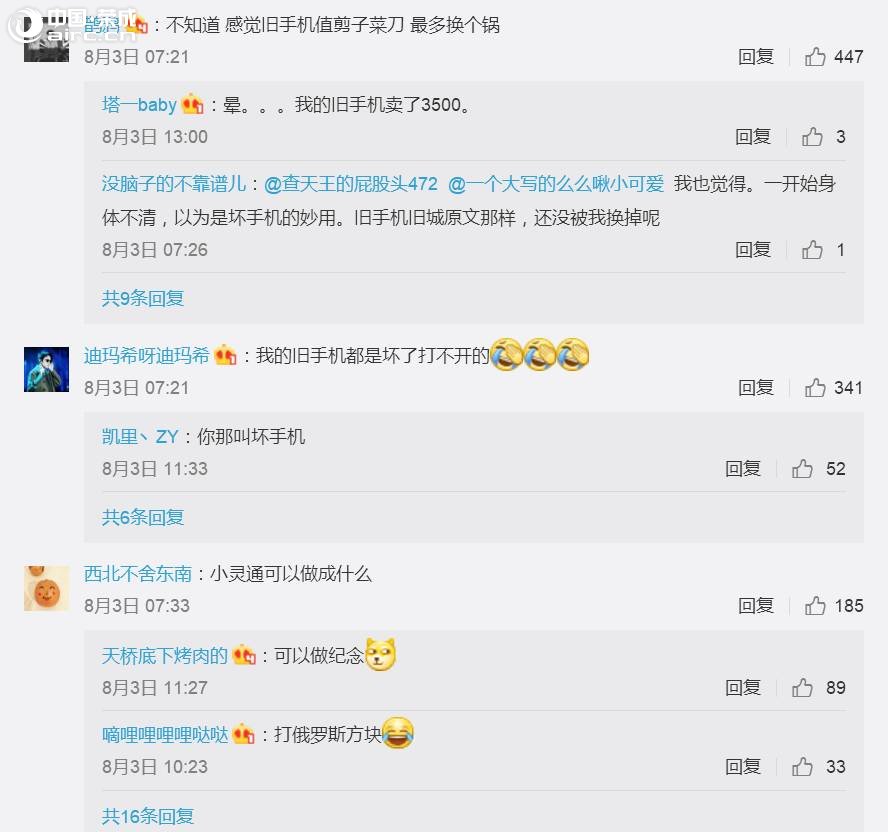This screenshot has width=888, height=832.
Task: Reply to 凯里丶ZY's comment
Action: point(742,469)
